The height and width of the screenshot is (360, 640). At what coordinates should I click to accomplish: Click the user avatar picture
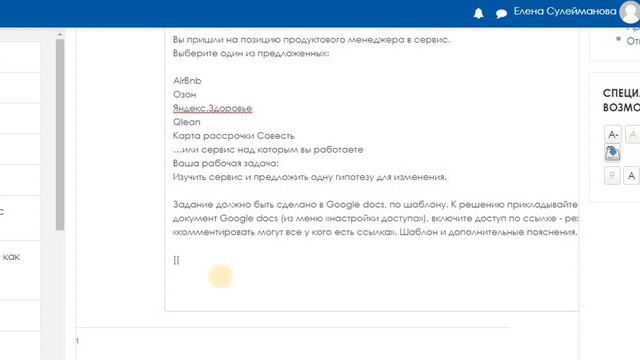(x=630, y=12)
